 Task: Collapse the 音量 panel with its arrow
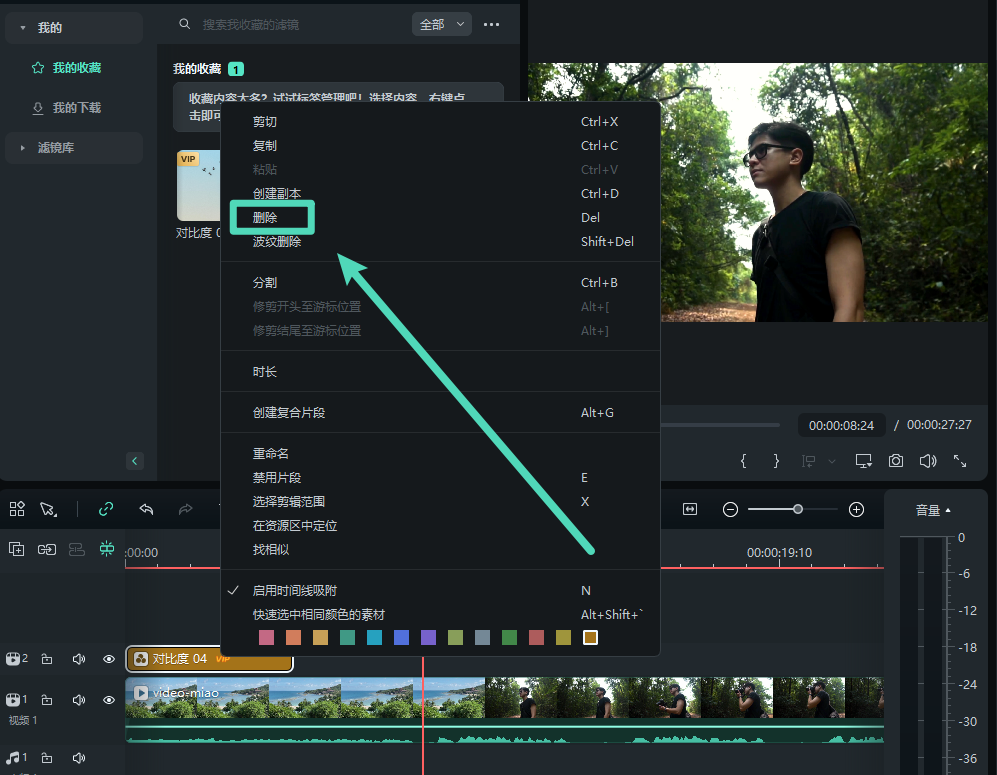tap(948, 509)
